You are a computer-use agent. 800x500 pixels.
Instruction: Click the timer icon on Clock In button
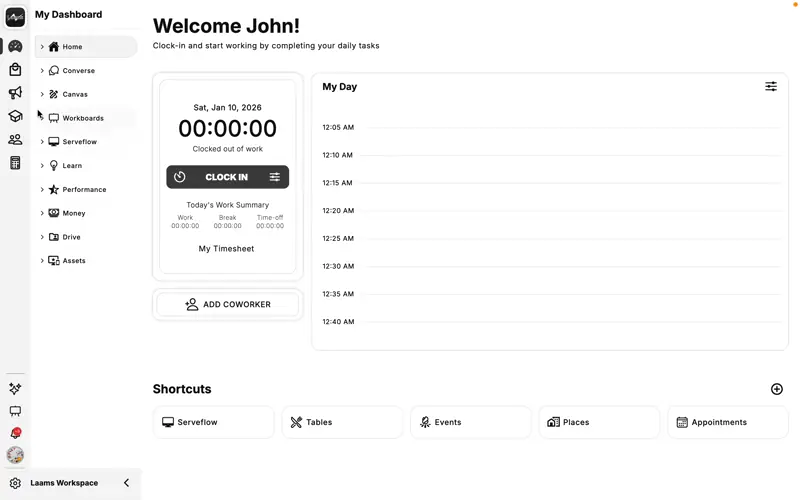click(180, 177)
